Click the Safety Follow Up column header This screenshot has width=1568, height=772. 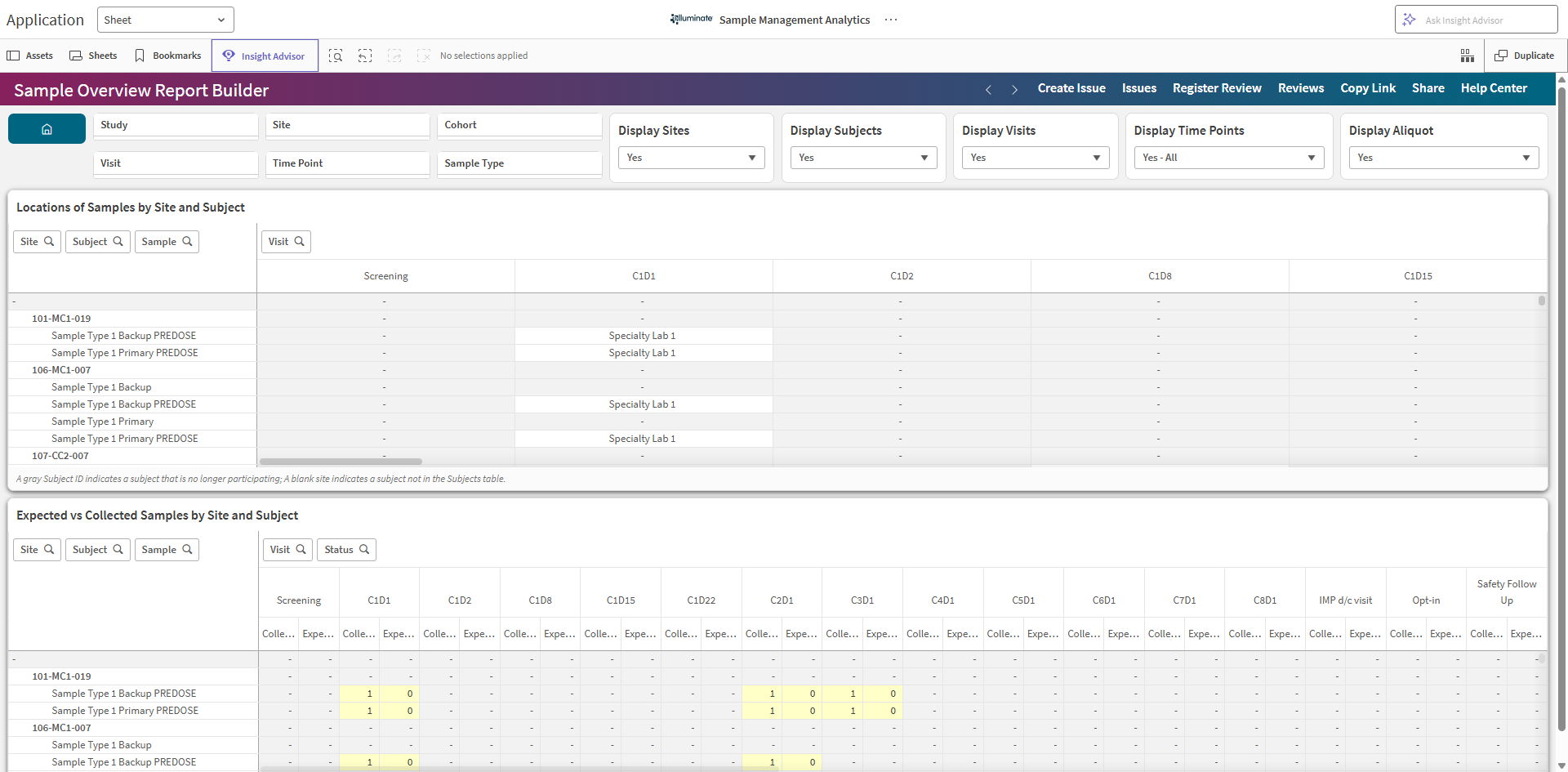click(1507, 592)
